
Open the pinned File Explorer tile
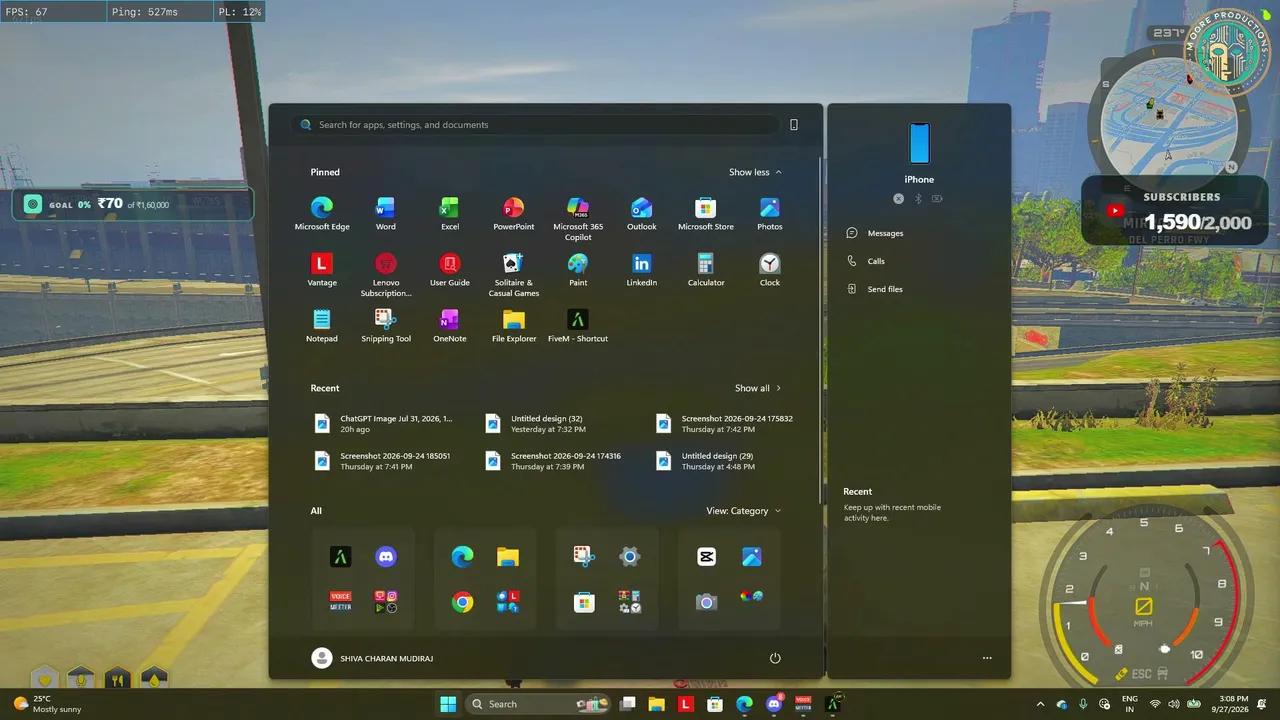(x=514, y=326)
